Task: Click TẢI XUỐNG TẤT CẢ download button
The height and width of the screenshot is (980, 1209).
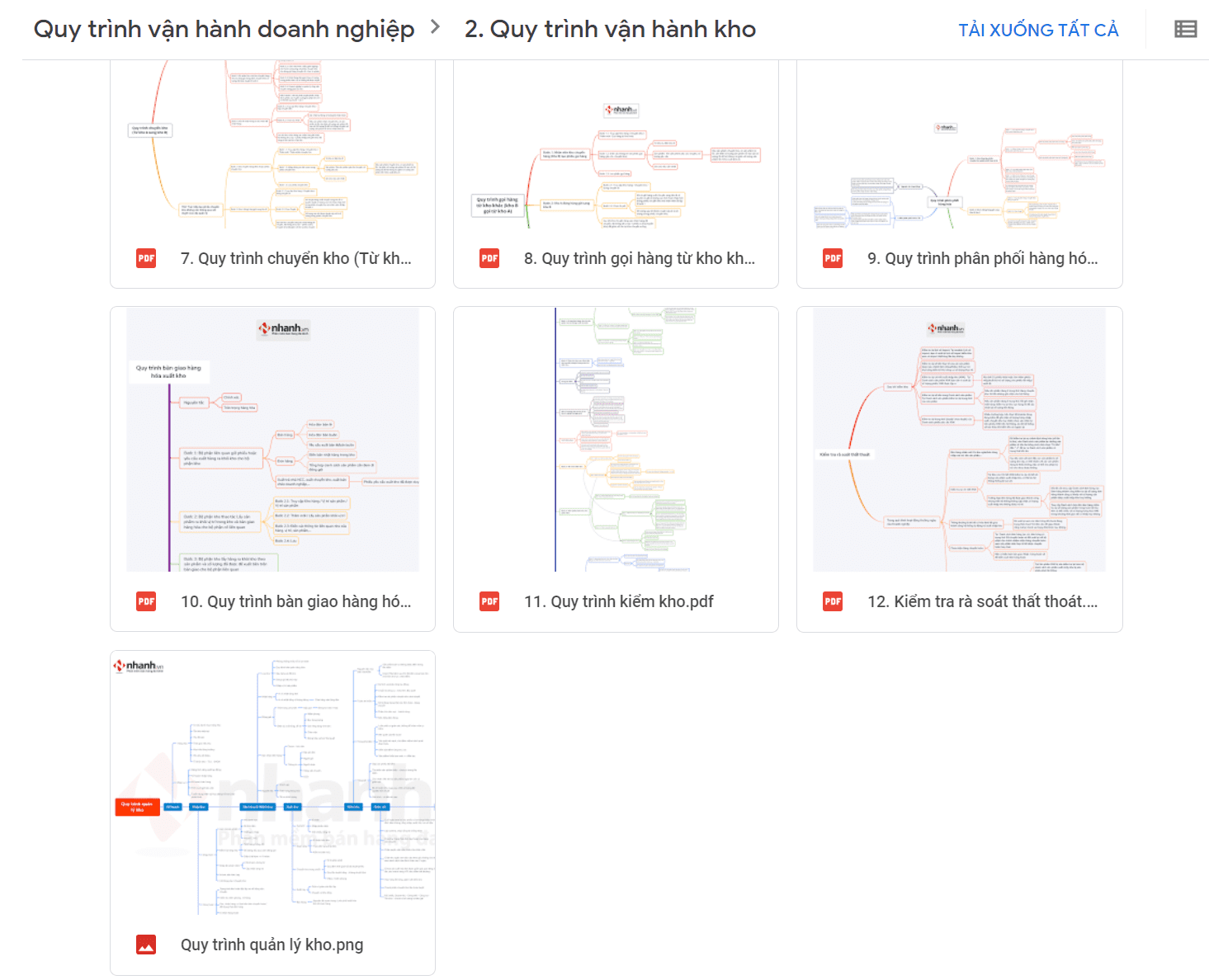Action: (x=1037, y=31)
